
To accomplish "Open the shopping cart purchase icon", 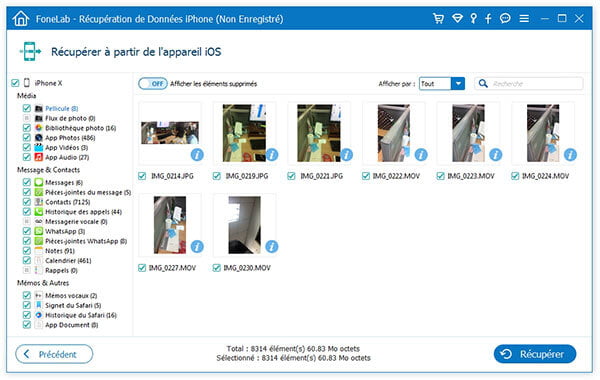I will click(x=439, y=18).
